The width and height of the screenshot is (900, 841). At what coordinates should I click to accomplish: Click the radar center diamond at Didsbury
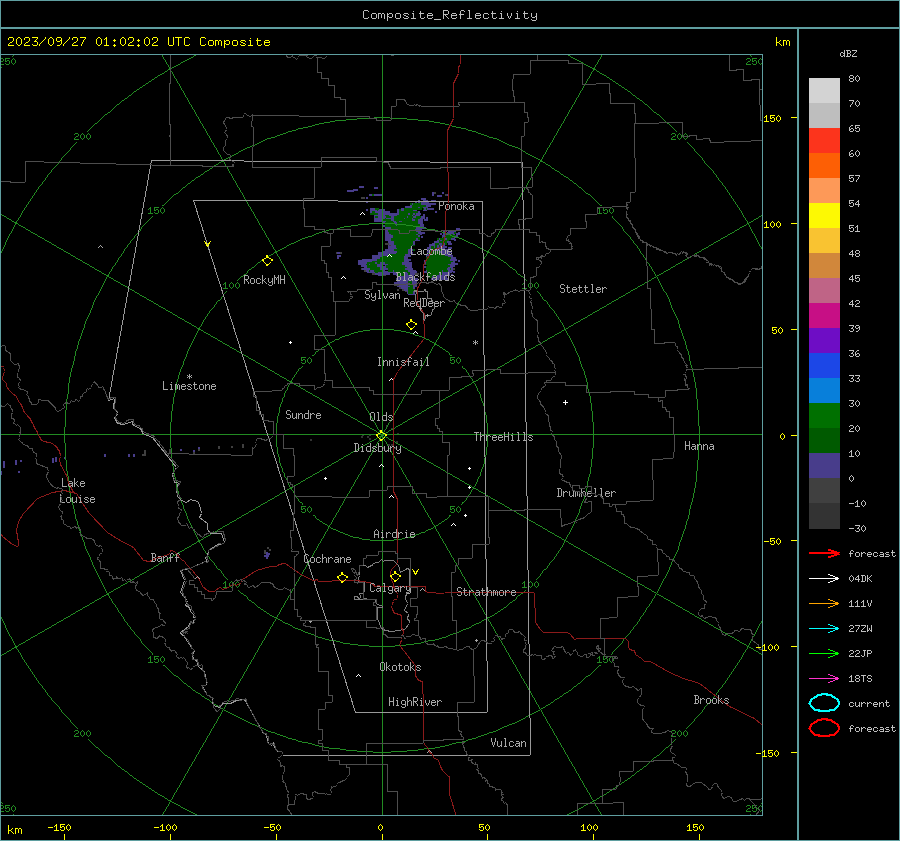tap(382, 436)
